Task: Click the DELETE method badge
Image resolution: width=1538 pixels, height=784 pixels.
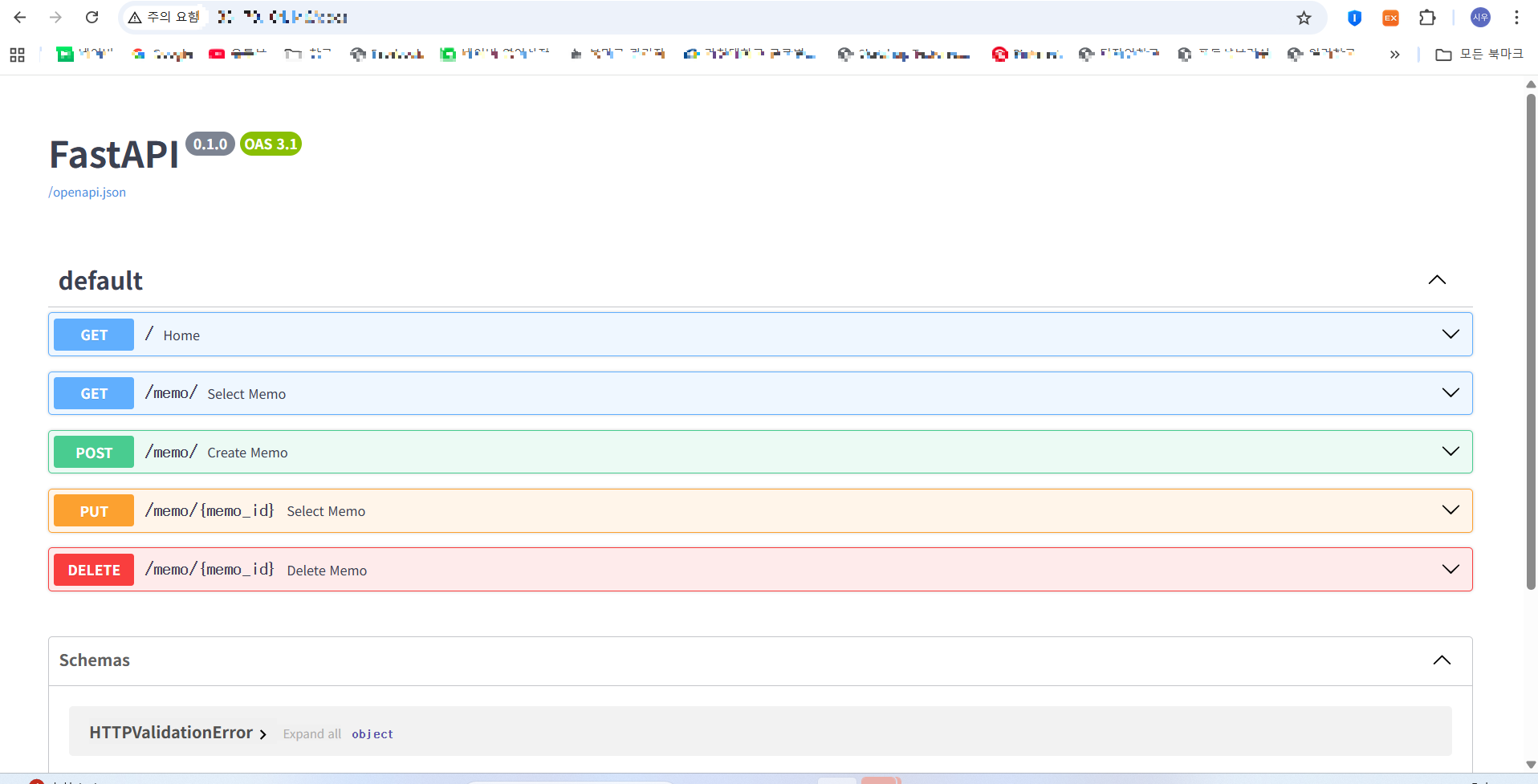Action: click(94, 570)
